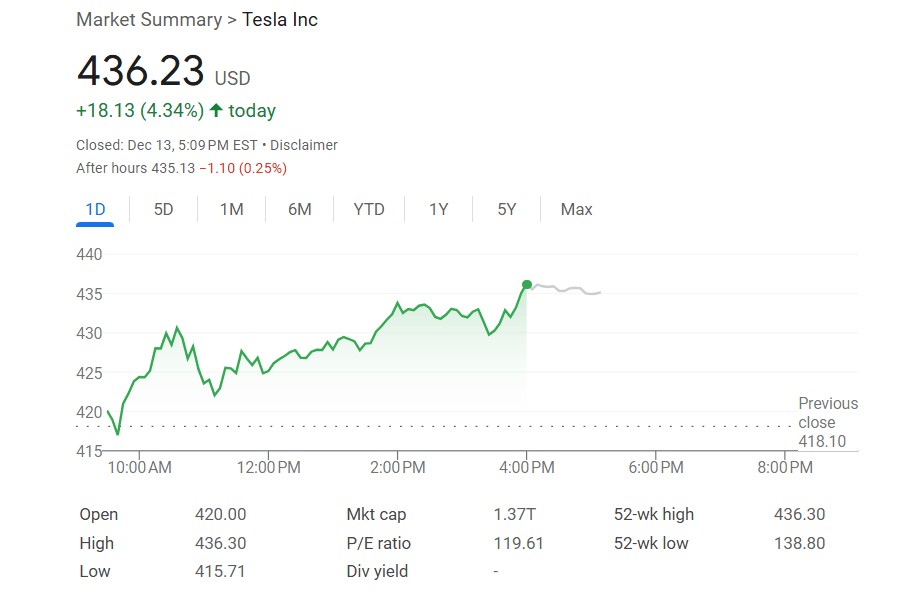
Task: Click the Market Summary breadcrumb
Action: (149, 20)
